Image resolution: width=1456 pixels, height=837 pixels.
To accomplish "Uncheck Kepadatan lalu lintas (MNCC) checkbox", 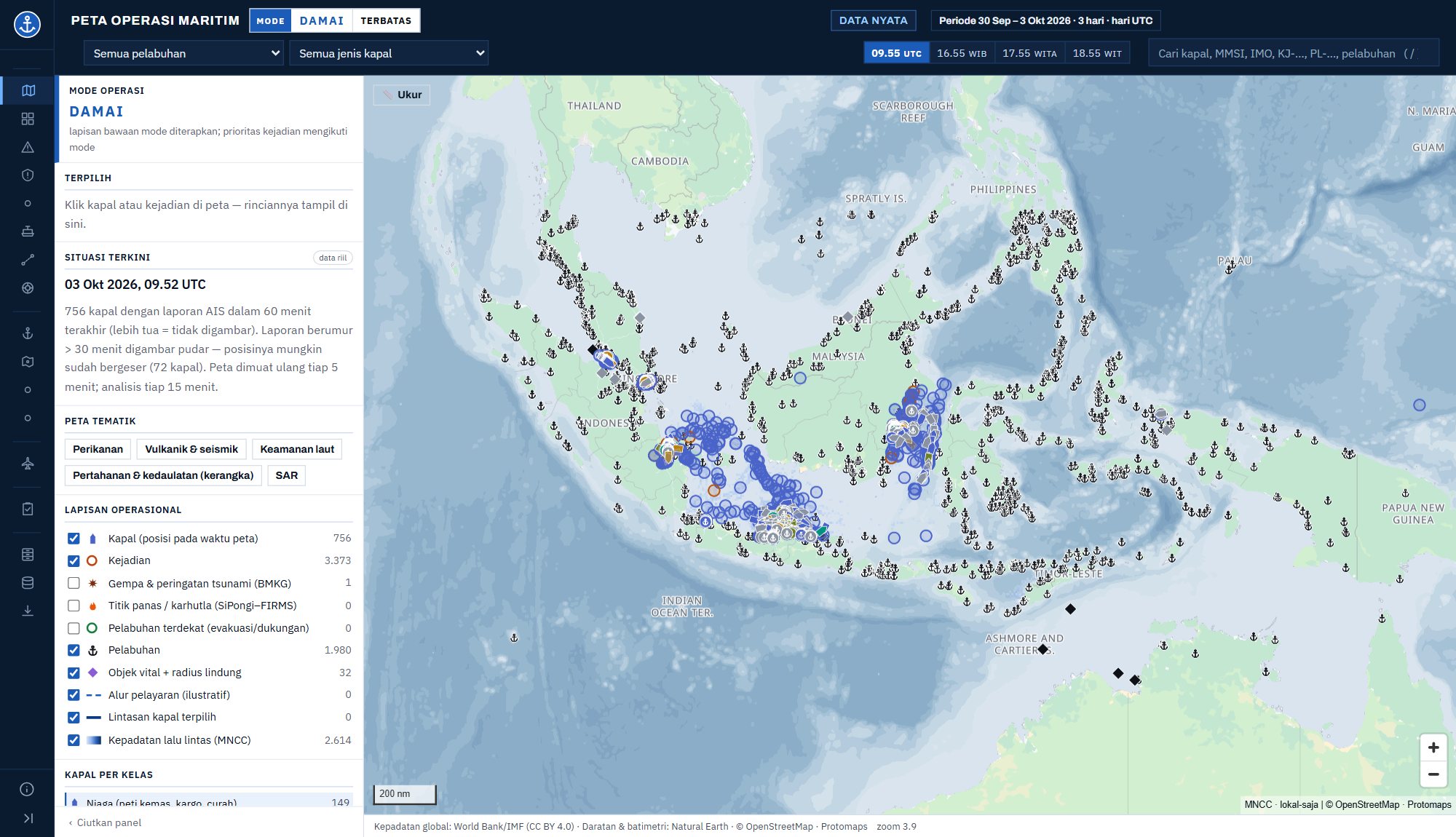I will [x=74, y=740].
